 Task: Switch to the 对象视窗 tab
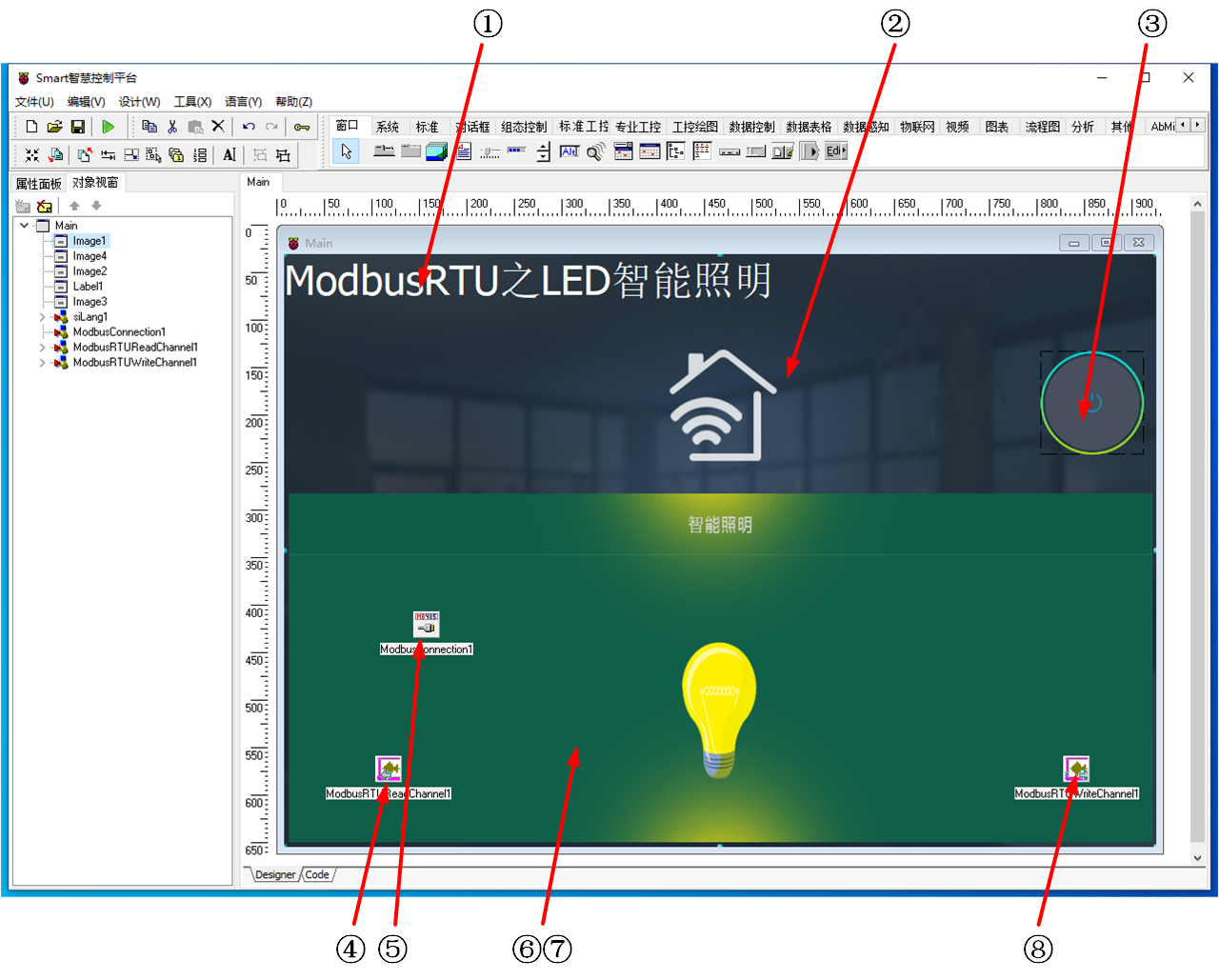(95, 182)
